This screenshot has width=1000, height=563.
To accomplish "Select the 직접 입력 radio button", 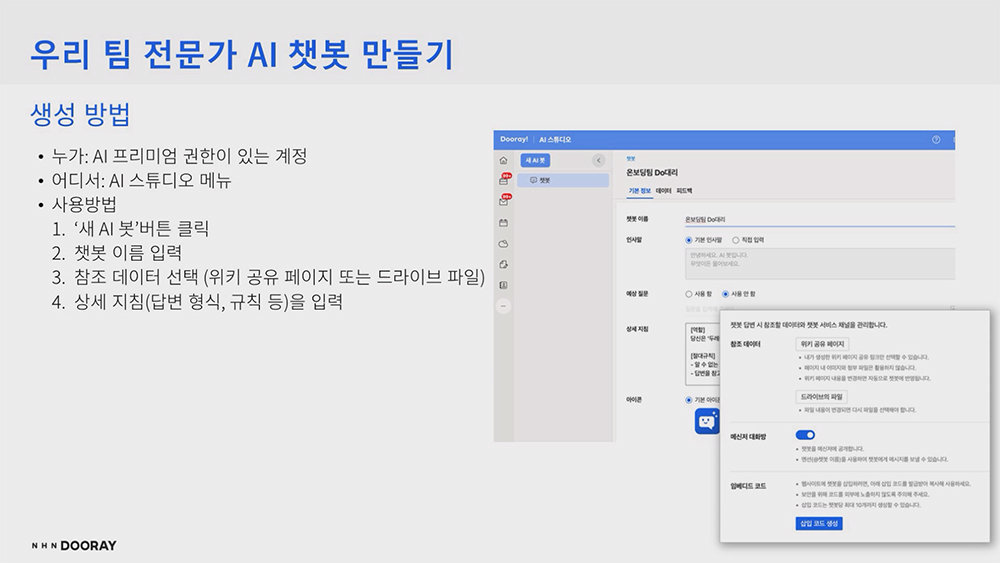I will tap(735, 240).
